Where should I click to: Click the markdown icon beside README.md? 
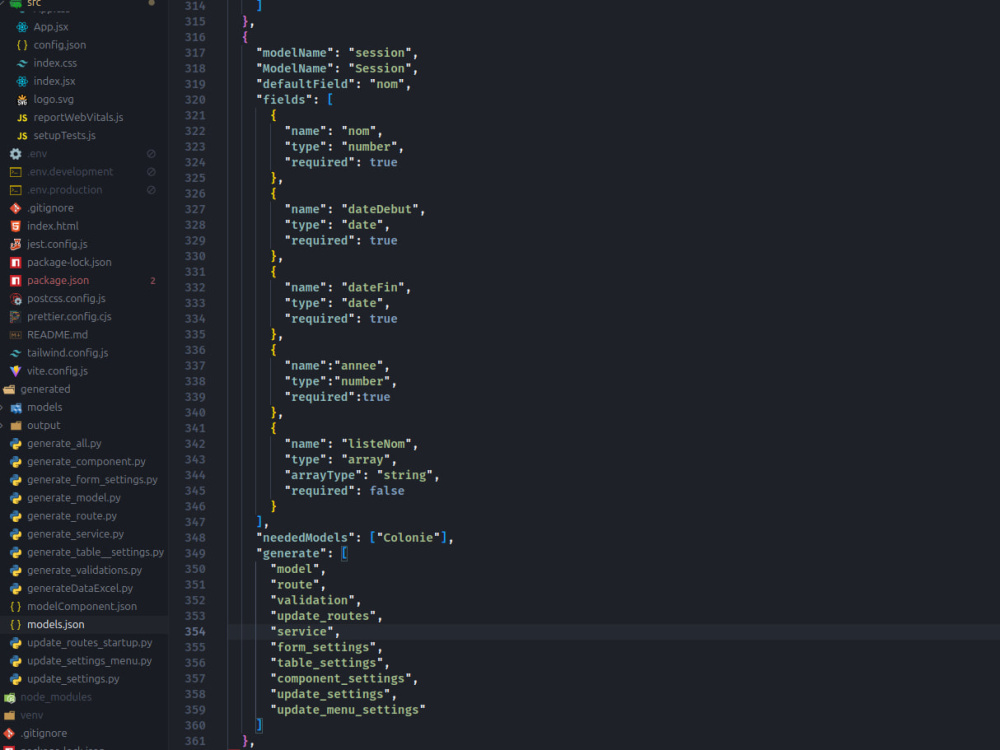click(16, 335)
